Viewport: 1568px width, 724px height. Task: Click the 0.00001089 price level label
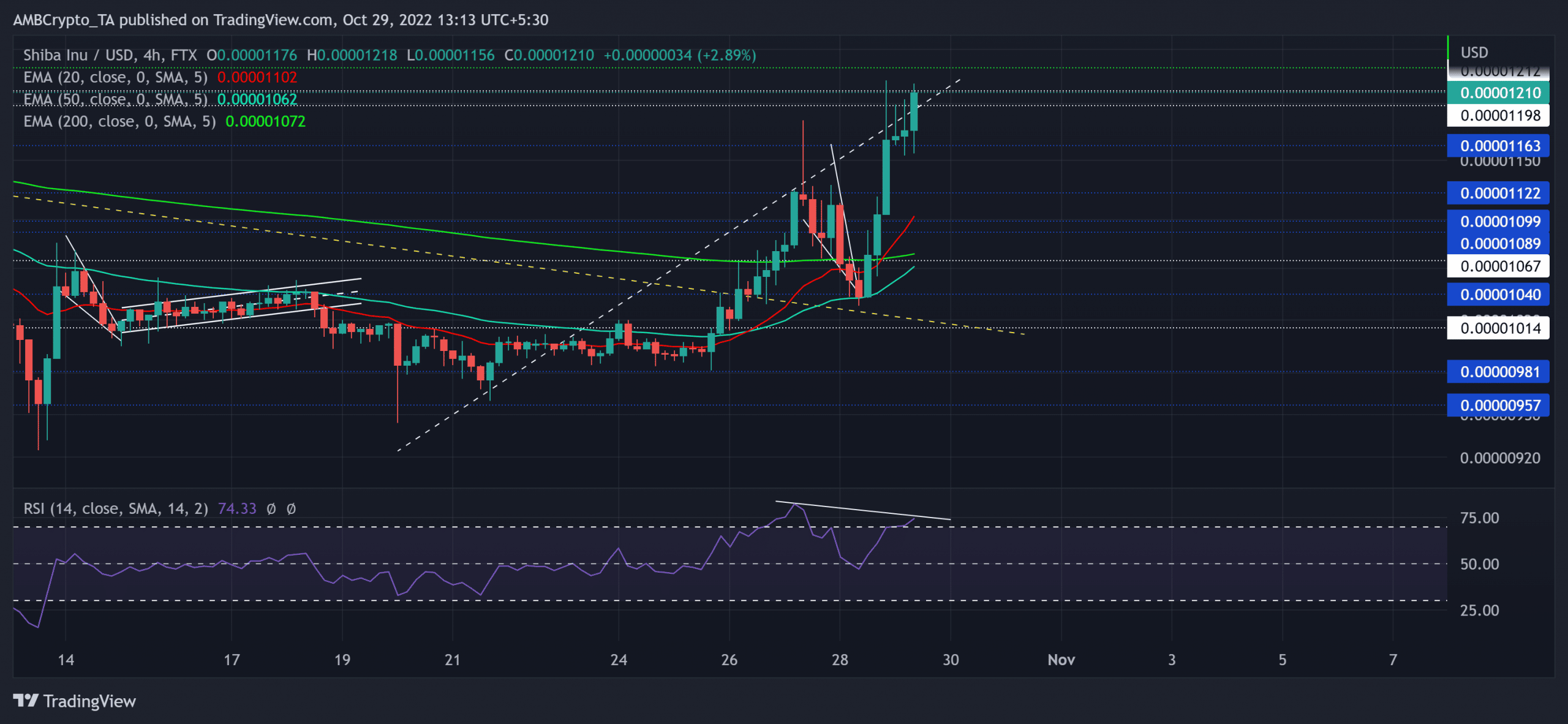click(x=1498, y=243)
